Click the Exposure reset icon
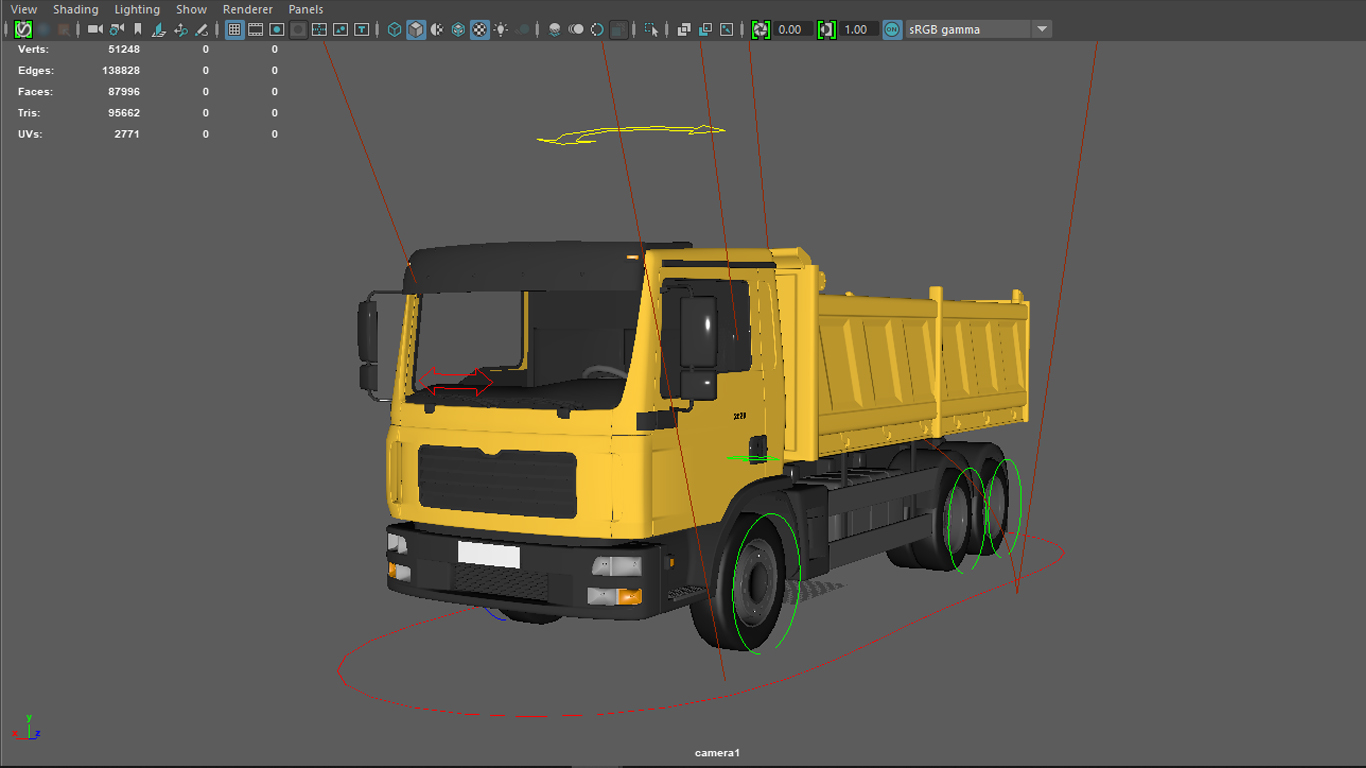1366x768 pixels. click(761, 29)
